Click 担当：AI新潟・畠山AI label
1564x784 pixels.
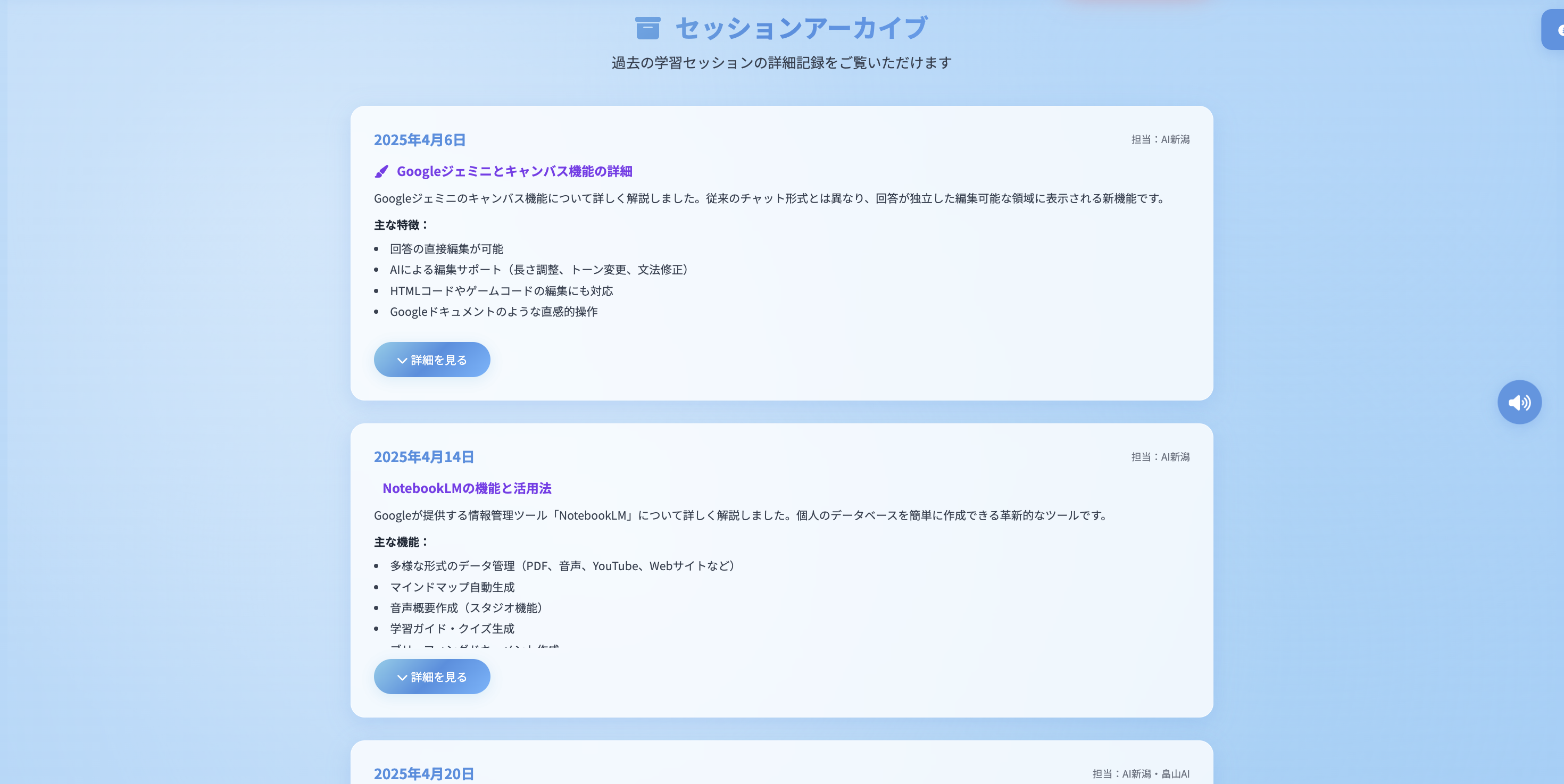click(x=1141, y=774)
